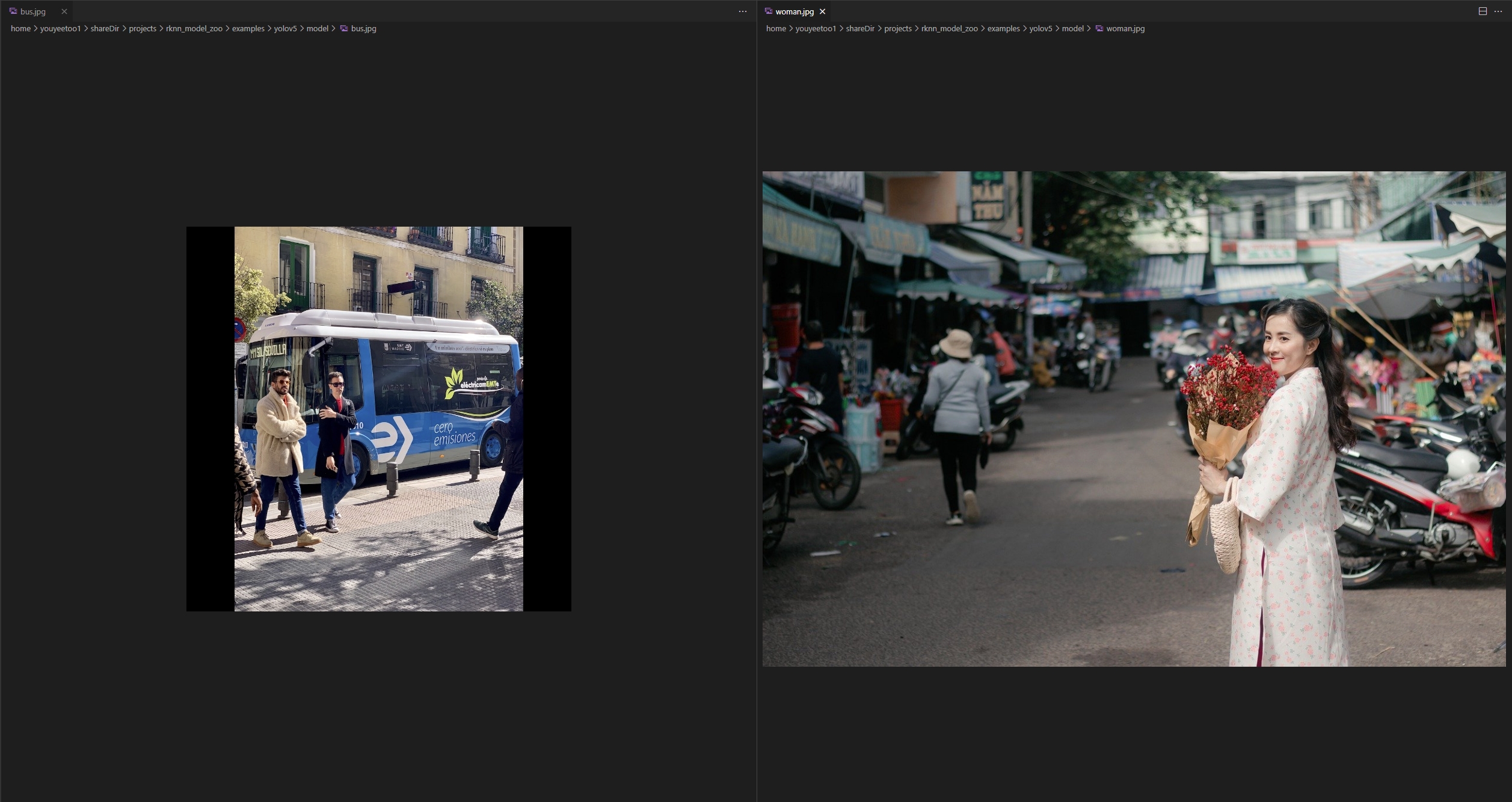1512x802 pixels.
Task: Click 'yolov5' in the bus.jpg breadcrumb
Action: point(286,28)
